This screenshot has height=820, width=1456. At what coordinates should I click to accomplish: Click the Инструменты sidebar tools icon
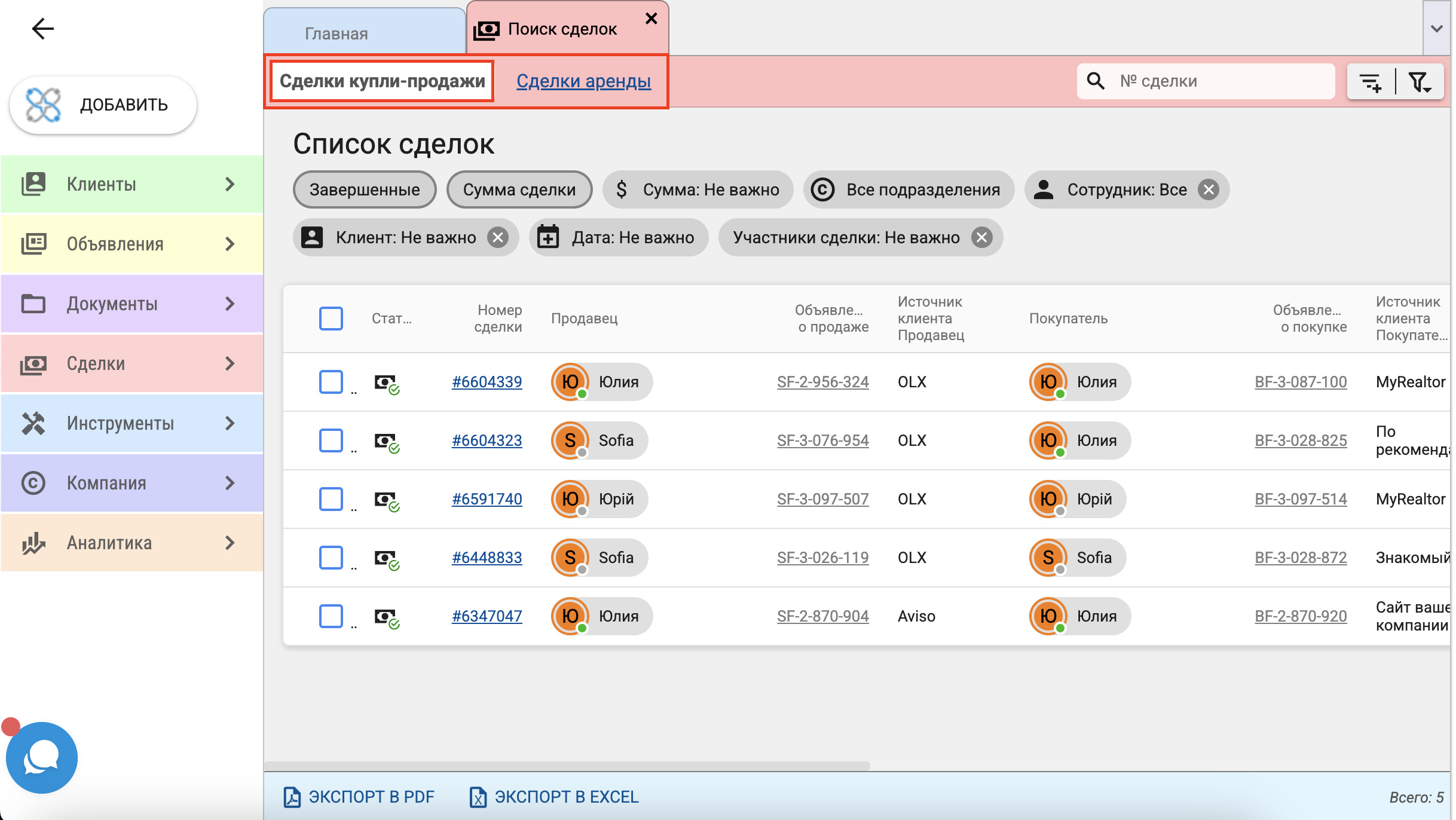click(33, 423)
